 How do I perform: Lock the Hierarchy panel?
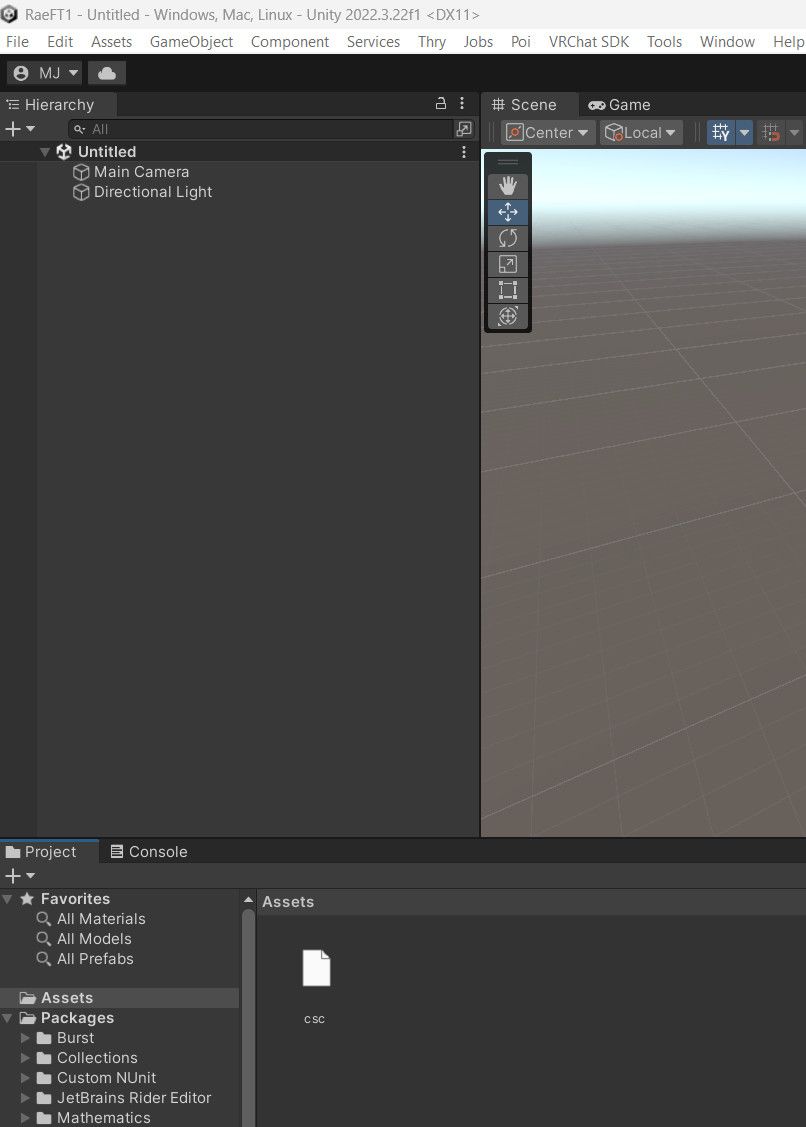point(441,104)
